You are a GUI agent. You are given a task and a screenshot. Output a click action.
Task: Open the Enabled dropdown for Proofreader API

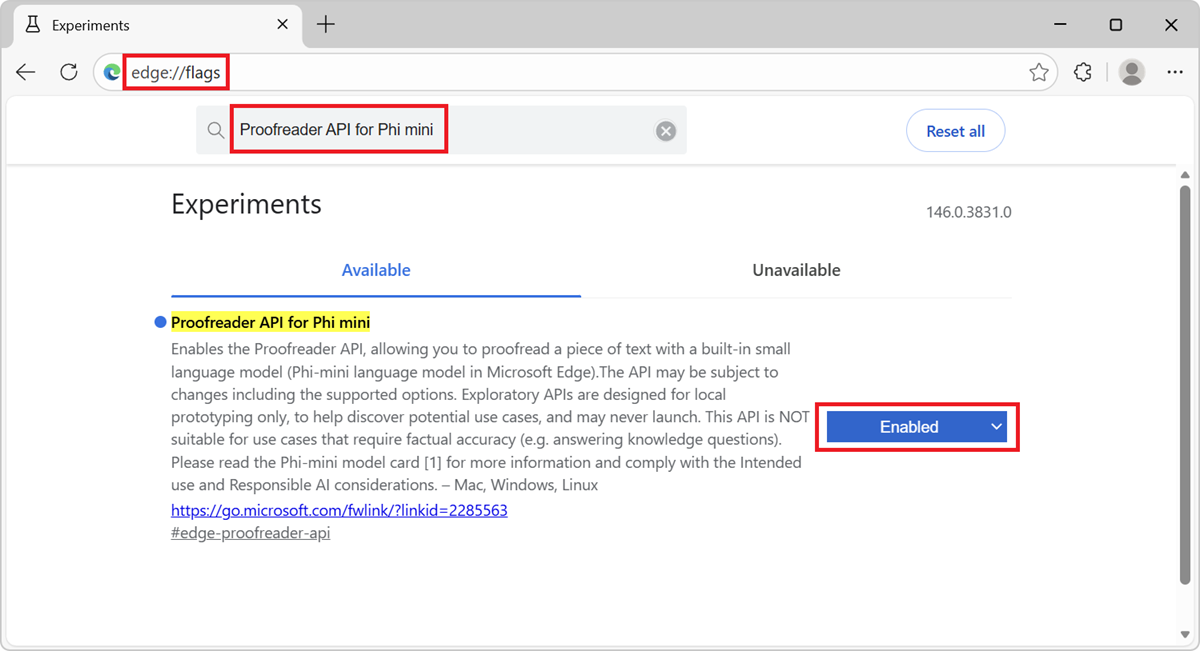(x=916, y=427)
